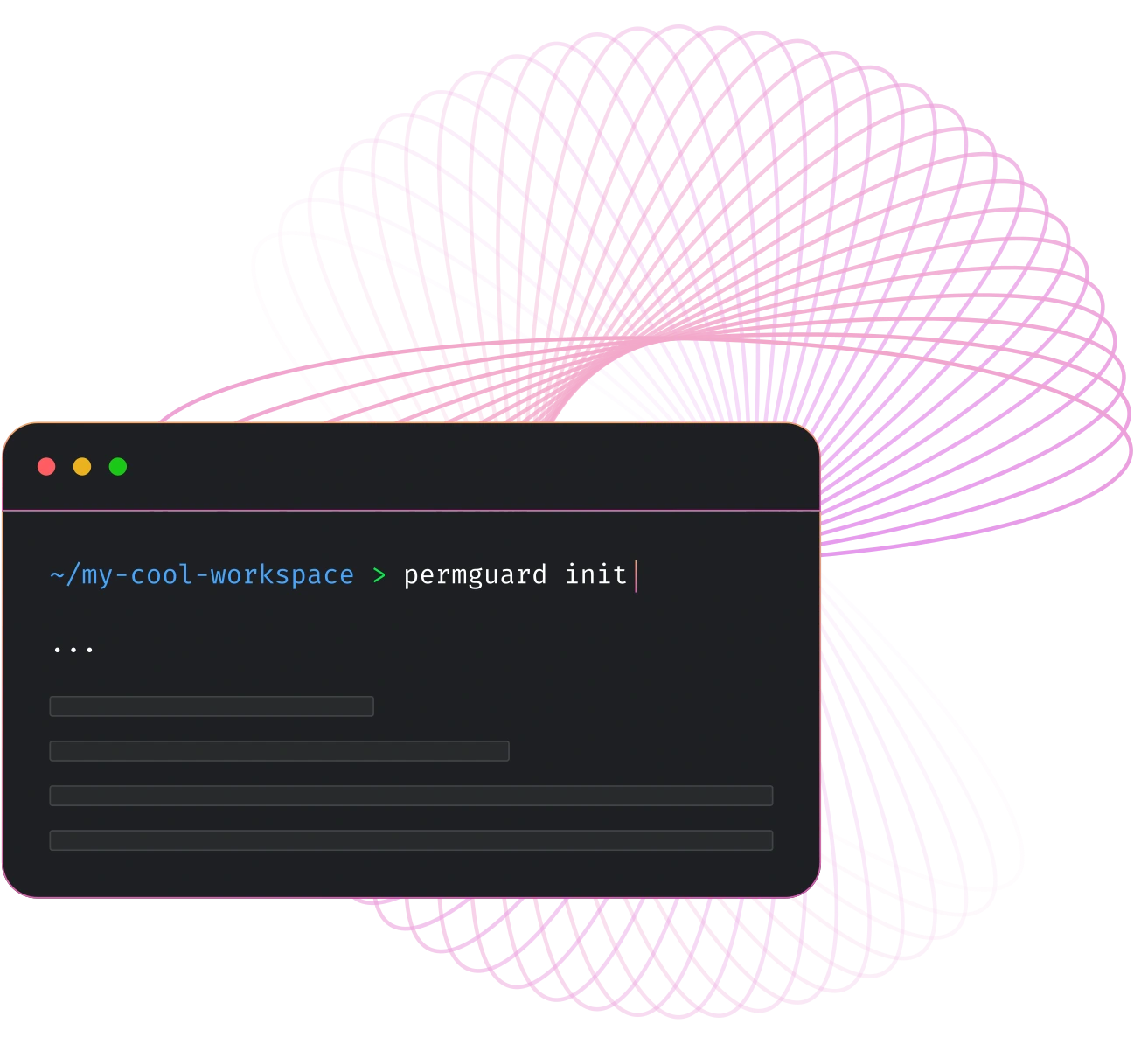Click the ~/my-cool-workspace path text
Image resolution: width=1148 pixels, height=1044 pixels.
(202, 575)
